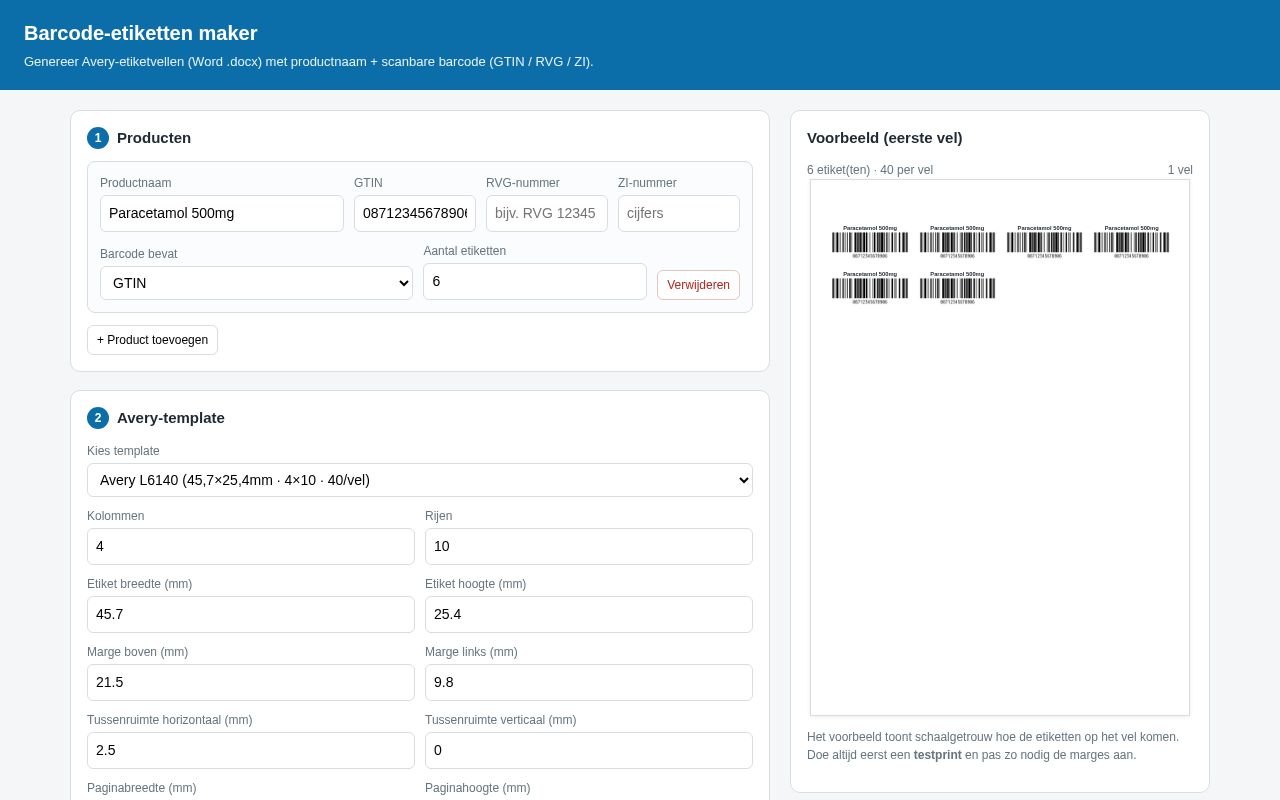Click the Rijen input field
1280x800 pixels.
(589, 546)
